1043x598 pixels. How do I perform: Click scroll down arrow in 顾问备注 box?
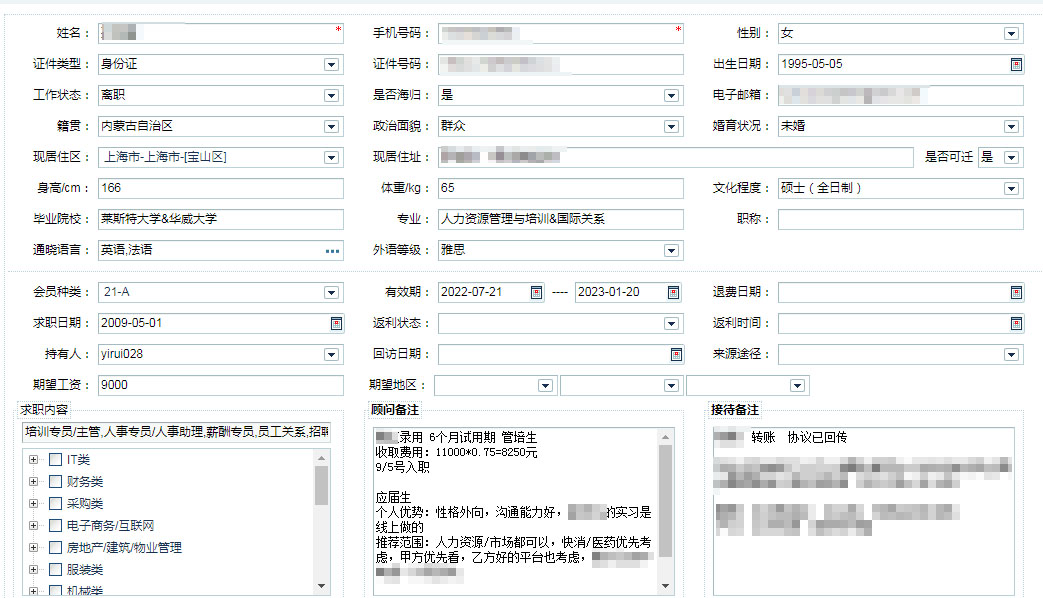point(665,586)
